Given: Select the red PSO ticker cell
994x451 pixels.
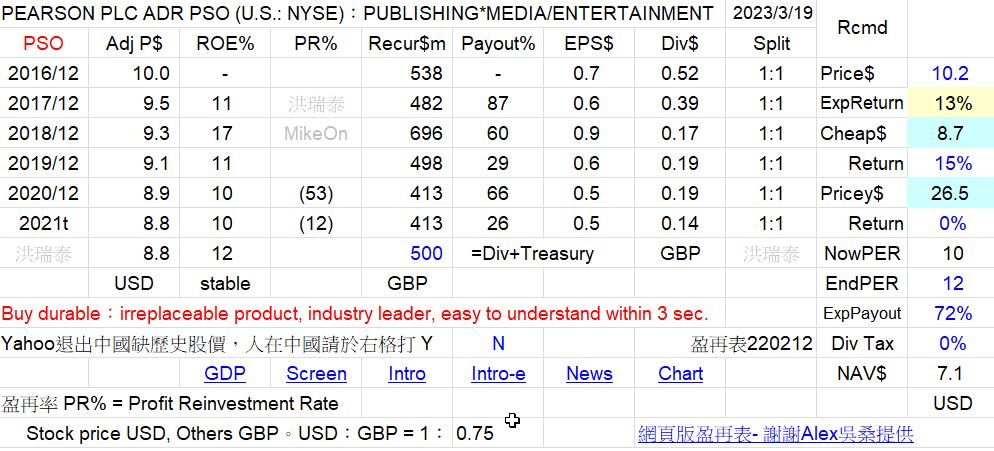Looking at the screenshot, I should pyautogui.click(x=44, y=43).
